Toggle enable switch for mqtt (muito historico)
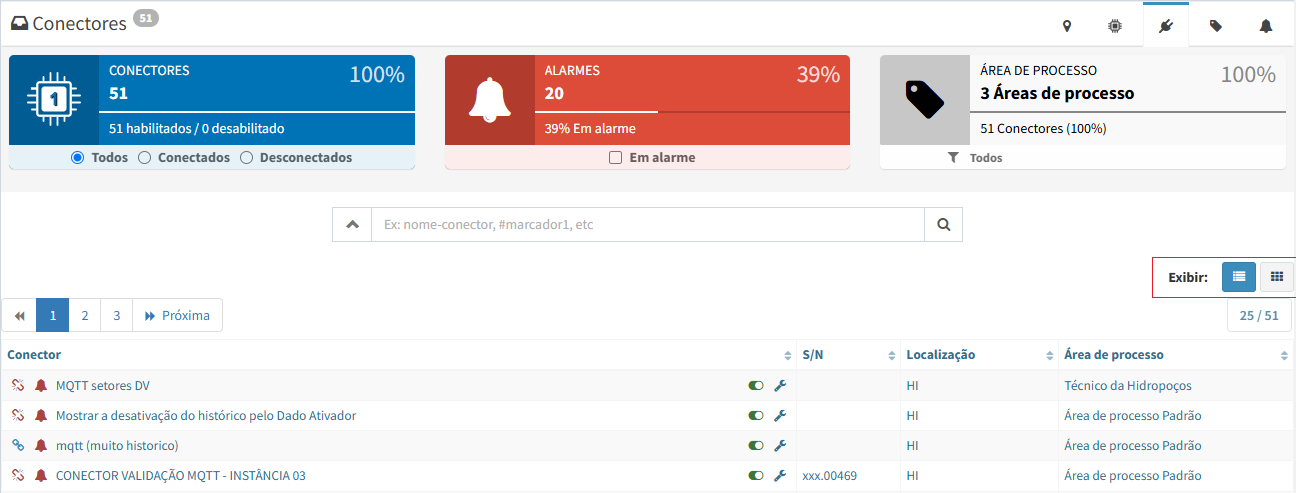1296x493 pixels. point(755,445)
